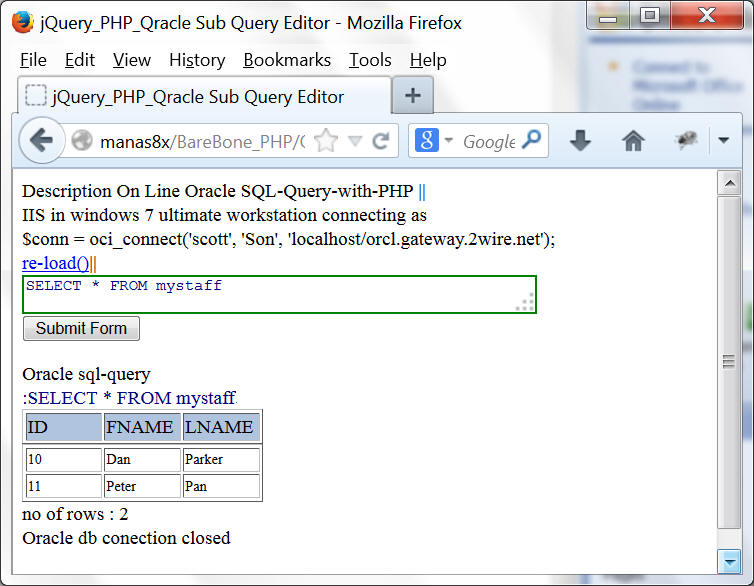Open the search engine selector dropdown arrow
This screenshot has height=586, width=754.
tap(449, 140)
